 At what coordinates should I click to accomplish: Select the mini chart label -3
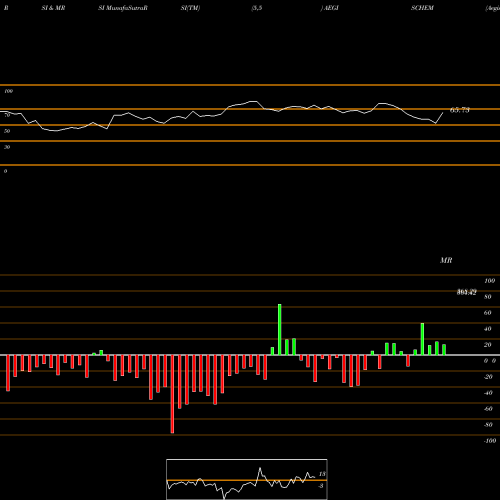pos(321,486)
